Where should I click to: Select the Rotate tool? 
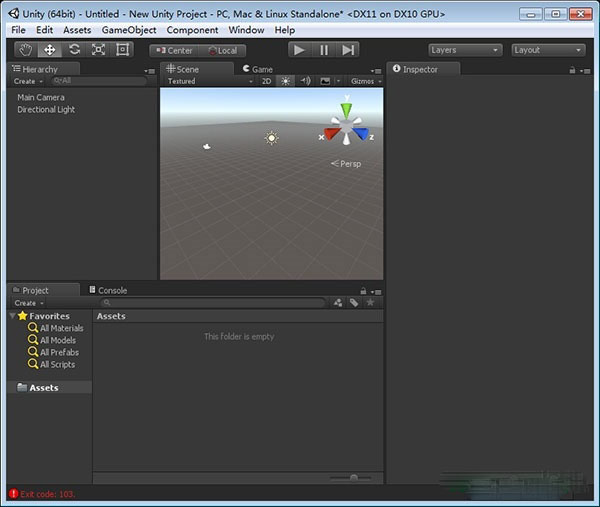pos(74,50)
